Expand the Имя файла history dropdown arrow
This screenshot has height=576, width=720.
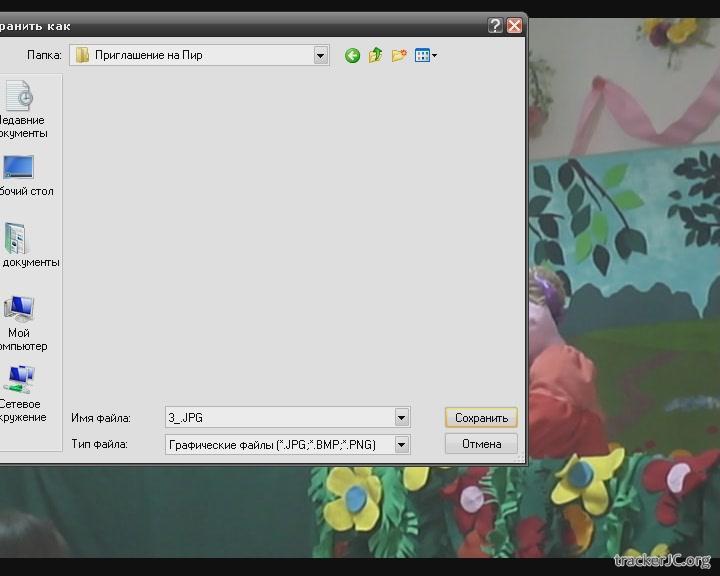[402, 417]
